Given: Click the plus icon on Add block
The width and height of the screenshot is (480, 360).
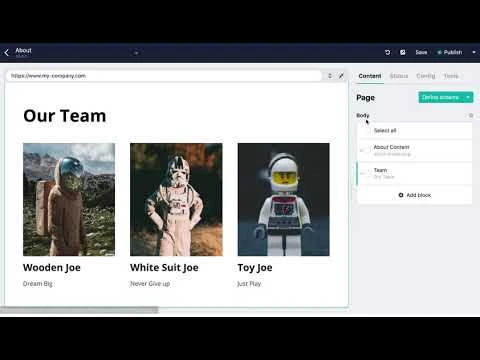Looking at the screenshot, I should click(x=401, y=195).
